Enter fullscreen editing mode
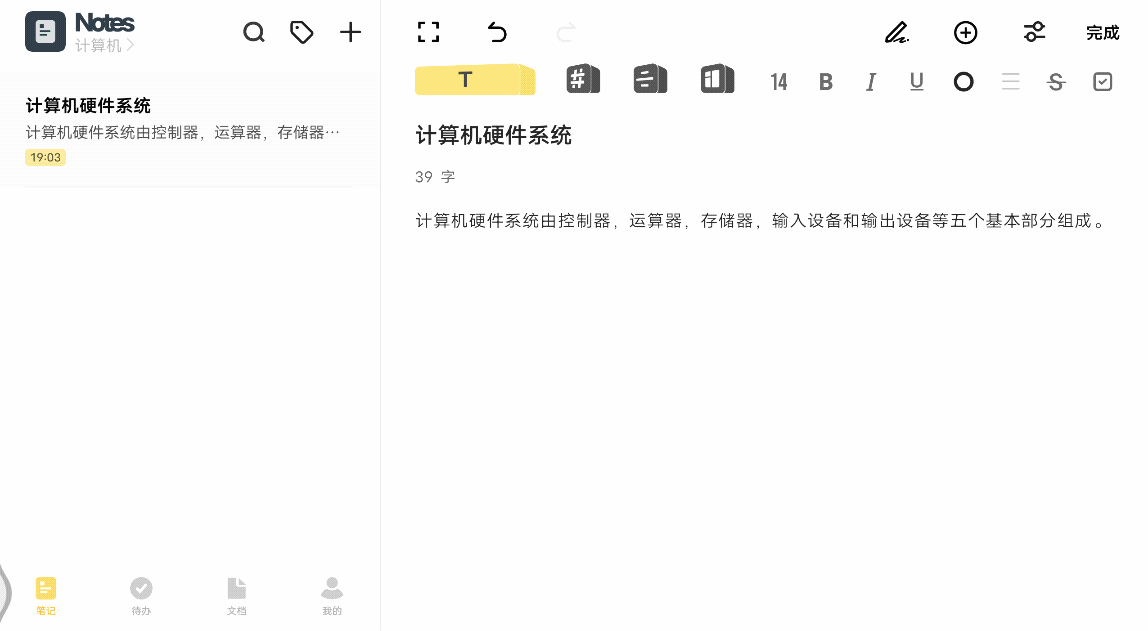This screenshot has width=1148, height=631. 428,33
